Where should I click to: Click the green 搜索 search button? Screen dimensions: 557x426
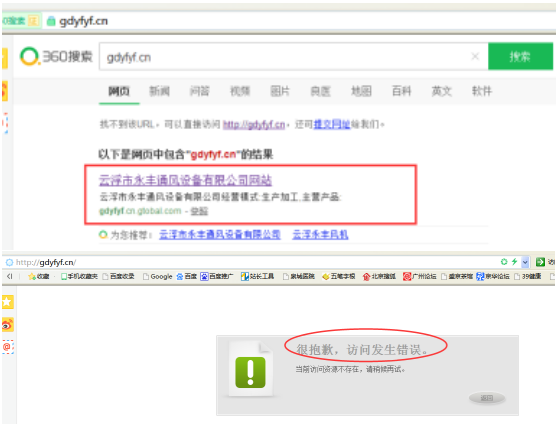[x=520, y=56]
